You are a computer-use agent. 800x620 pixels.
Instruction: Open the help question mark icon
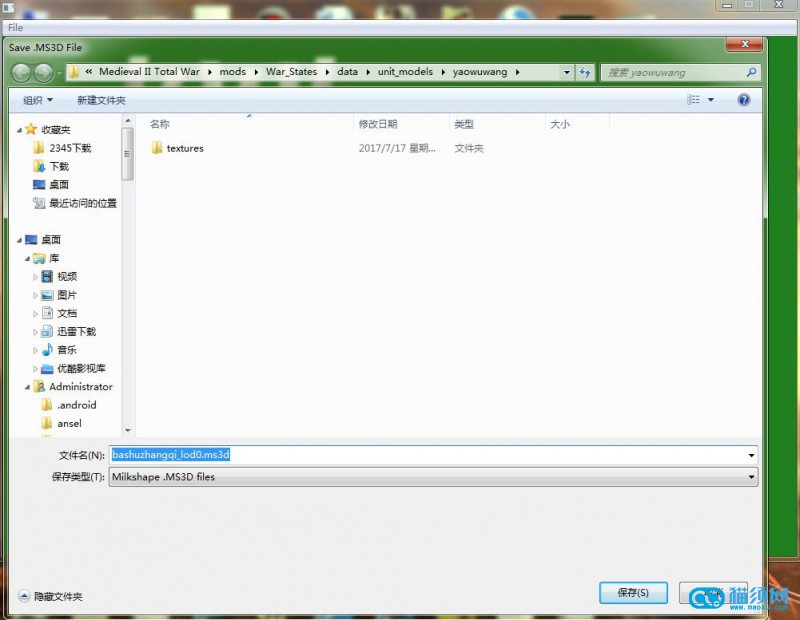743,100
